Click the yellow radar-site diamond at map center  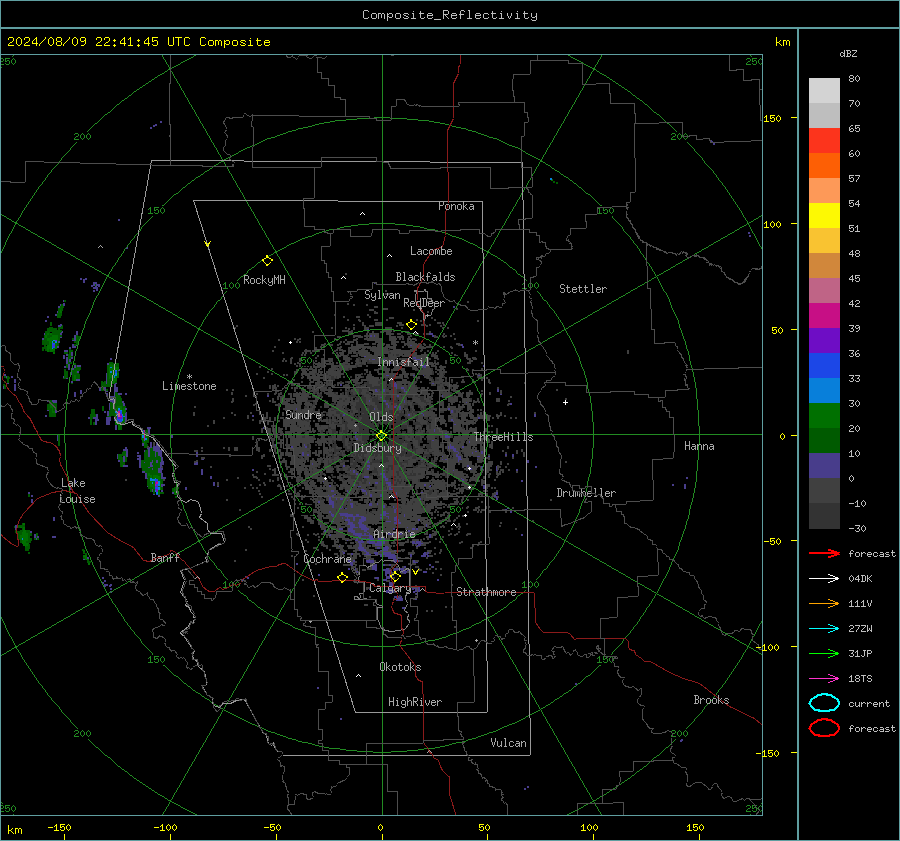[382, 436]
